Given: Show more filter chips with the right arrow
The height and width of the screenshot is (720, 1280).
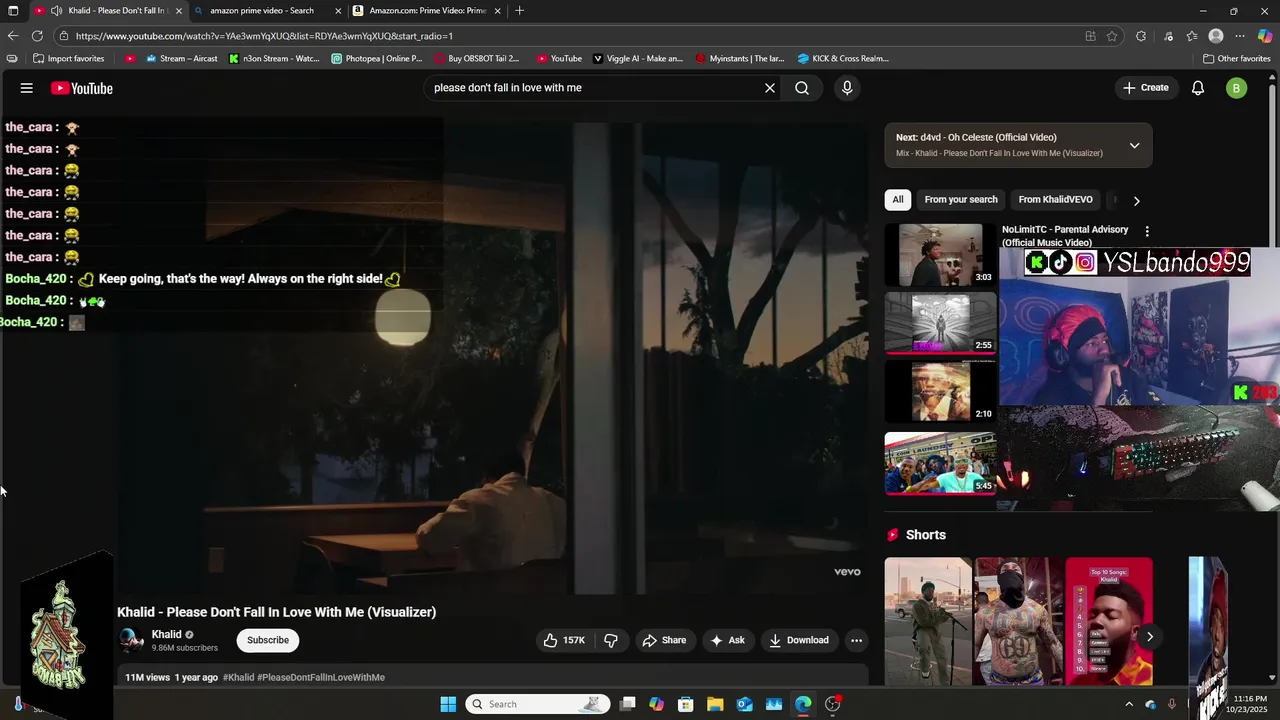Looking at the screenshot, I should pos(1136,200).
